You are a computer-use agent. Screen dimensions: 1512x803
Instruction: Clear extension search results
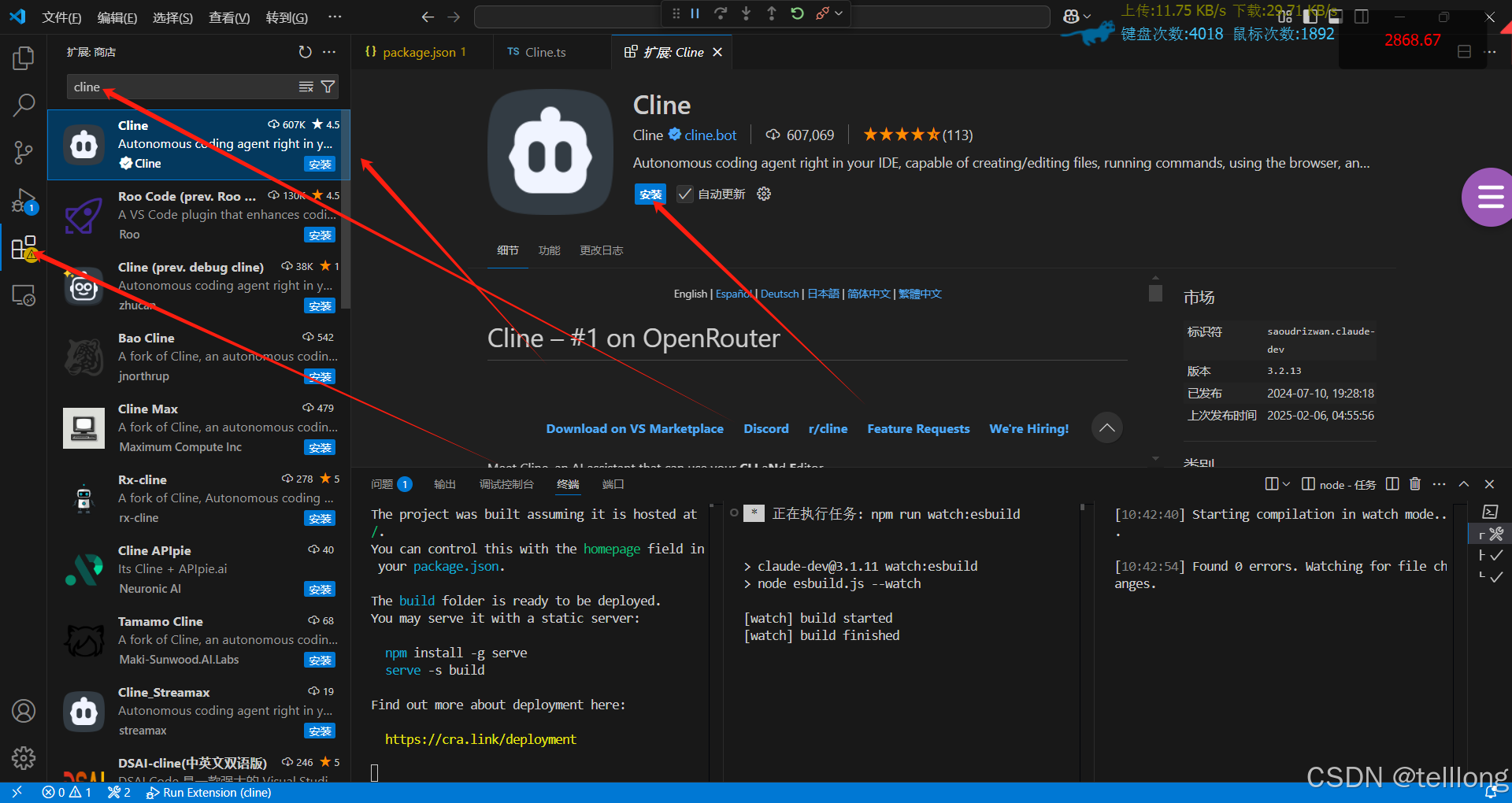point(306,87)
